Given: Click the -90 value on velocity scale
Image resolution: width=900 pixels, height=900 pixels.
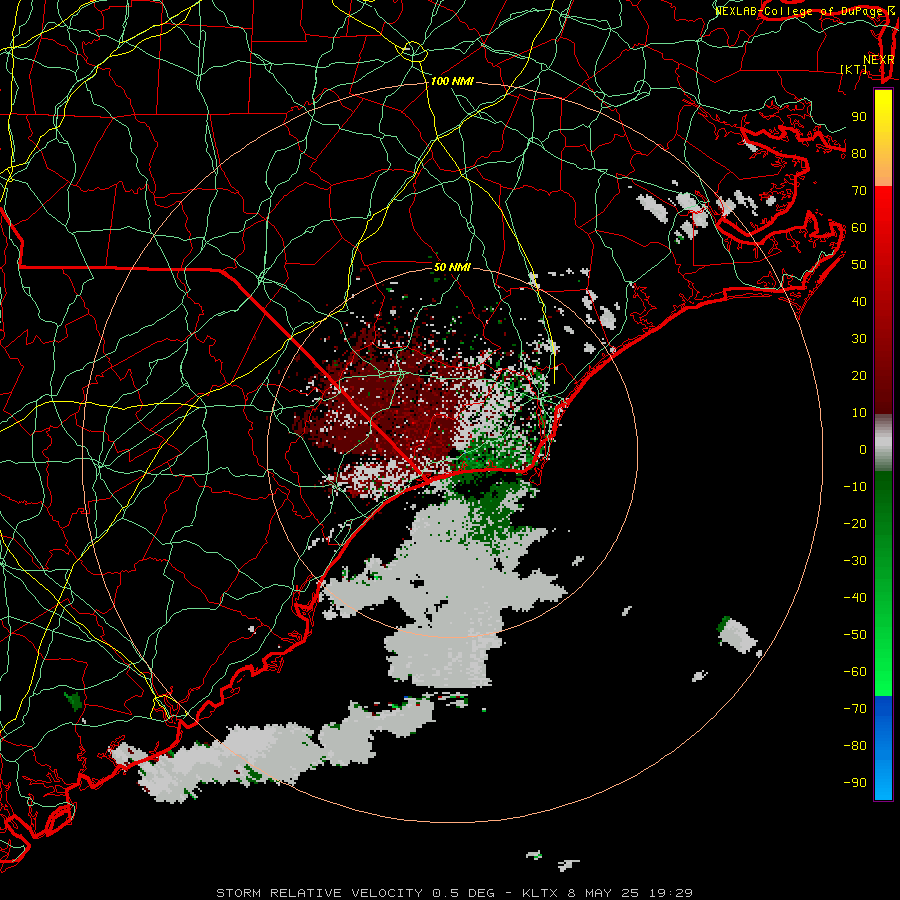Looking at the screenshot, I should click(x=855, y=783).
